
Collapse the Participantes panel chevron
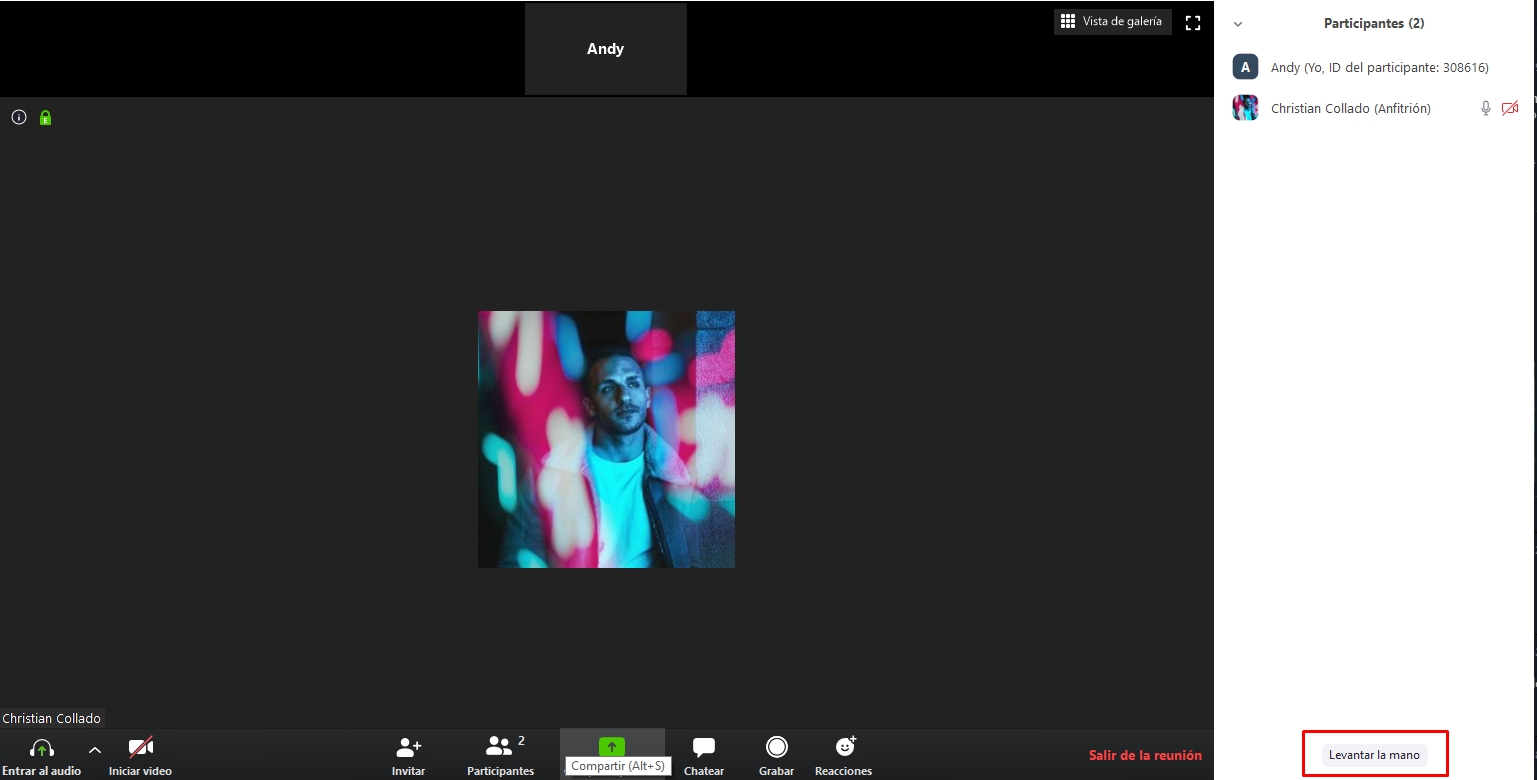coord(1238,23)
